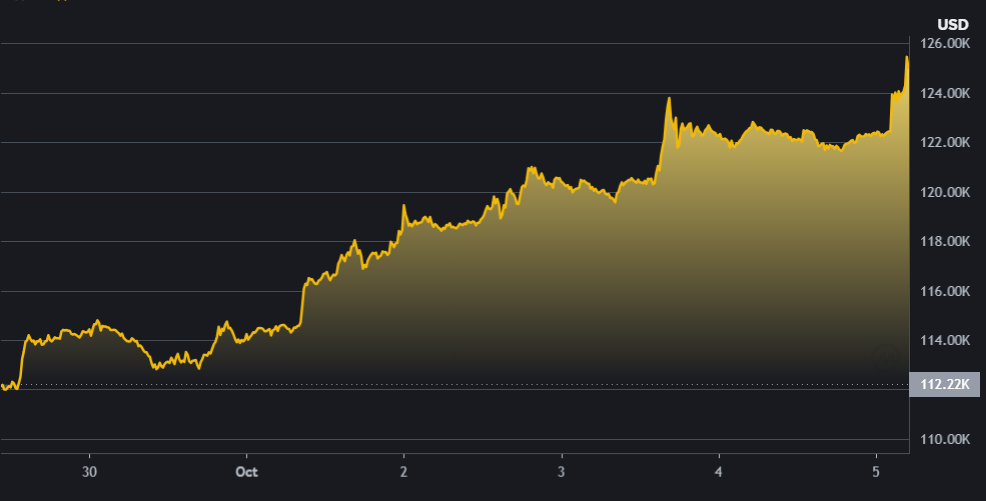Click the 114.00K price axis label

pyautogui.click(x=944, y=341)
